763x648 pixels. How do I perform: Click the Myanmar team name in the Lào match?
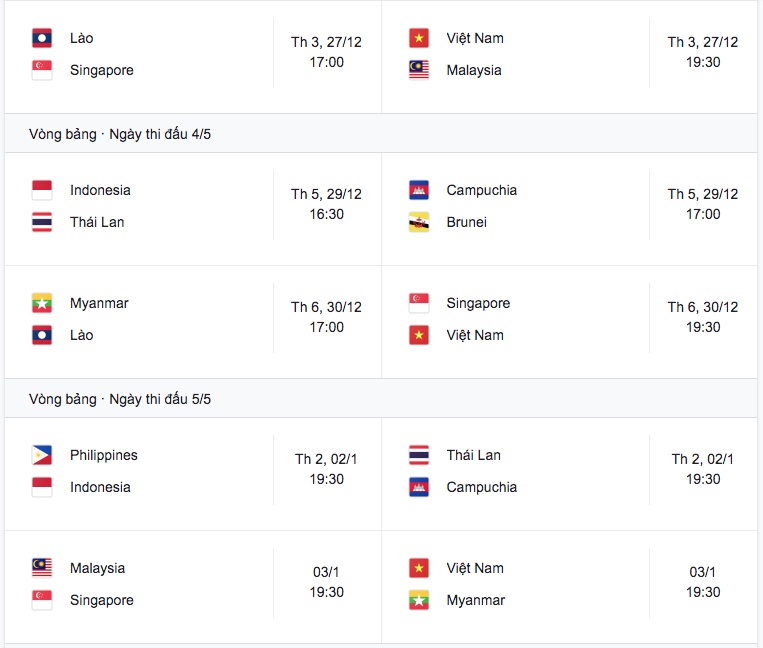point(99,303)
